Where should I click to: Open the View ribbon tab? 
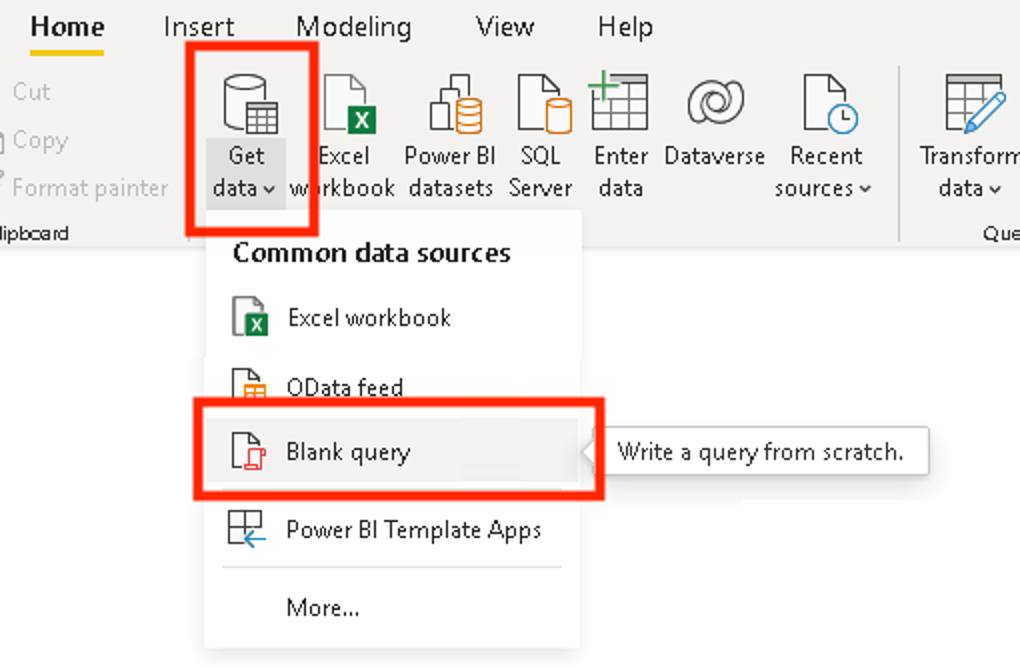503,27
